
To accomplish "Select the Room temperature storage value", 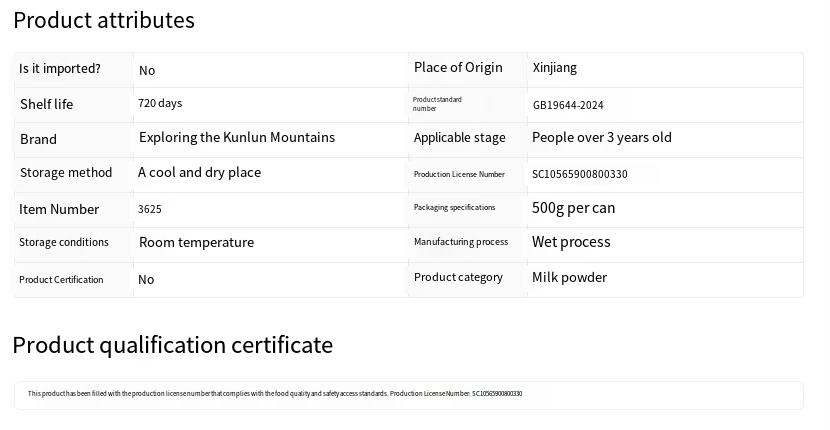I will coord(196,243).
